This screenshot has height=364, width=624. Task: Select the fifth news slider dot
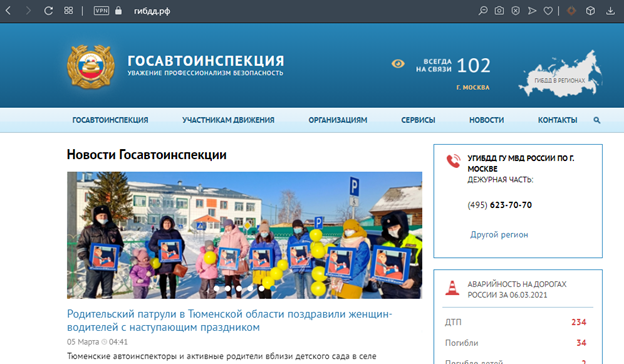click(x=261, y=288)
